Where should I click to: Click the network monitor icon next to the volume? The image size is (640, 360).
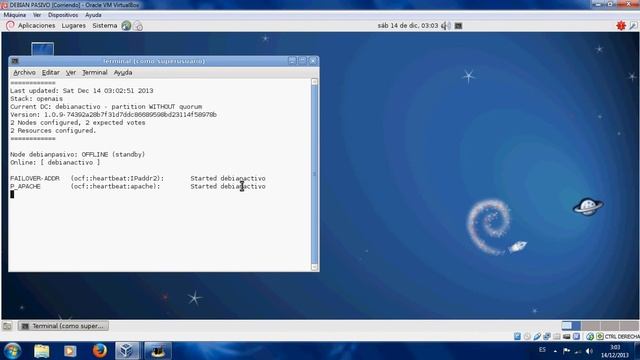[458, 26]
